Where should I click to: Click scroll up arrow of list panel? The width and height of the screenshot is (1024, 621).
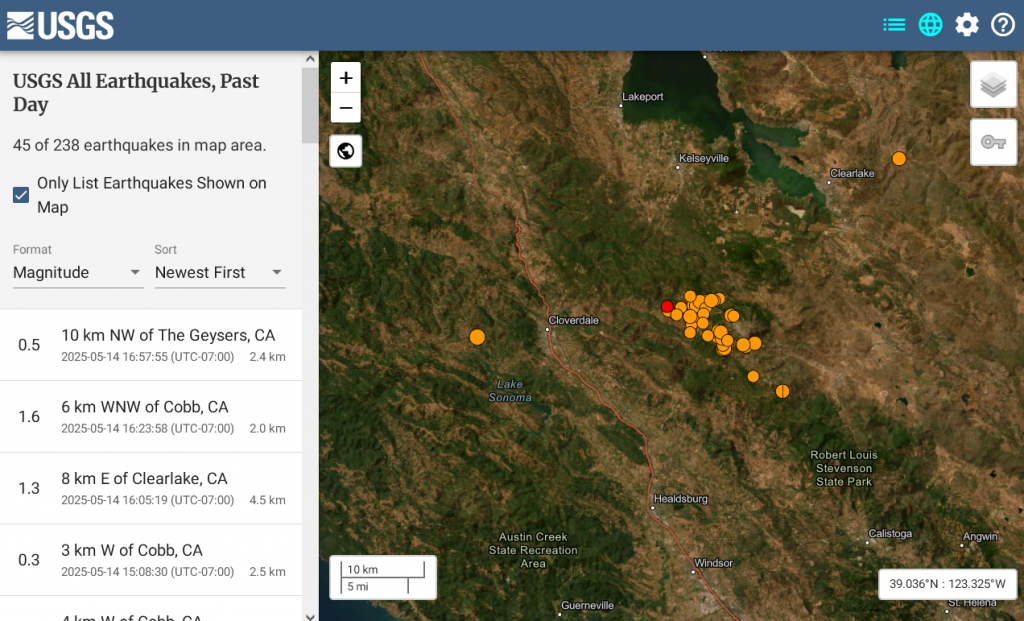(310, 59)
